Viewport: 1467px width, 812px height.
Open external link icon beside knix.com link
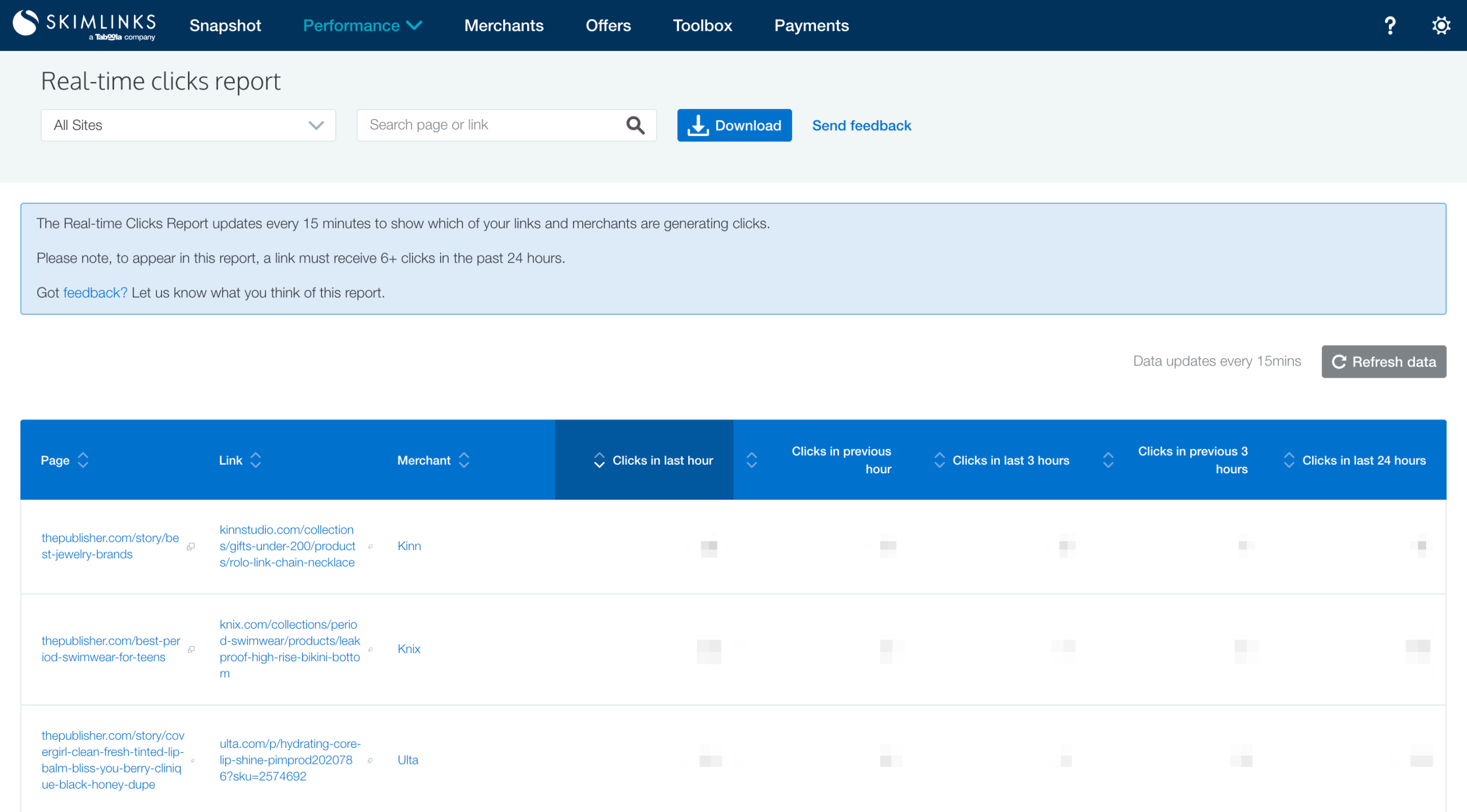tap(370, 649)
